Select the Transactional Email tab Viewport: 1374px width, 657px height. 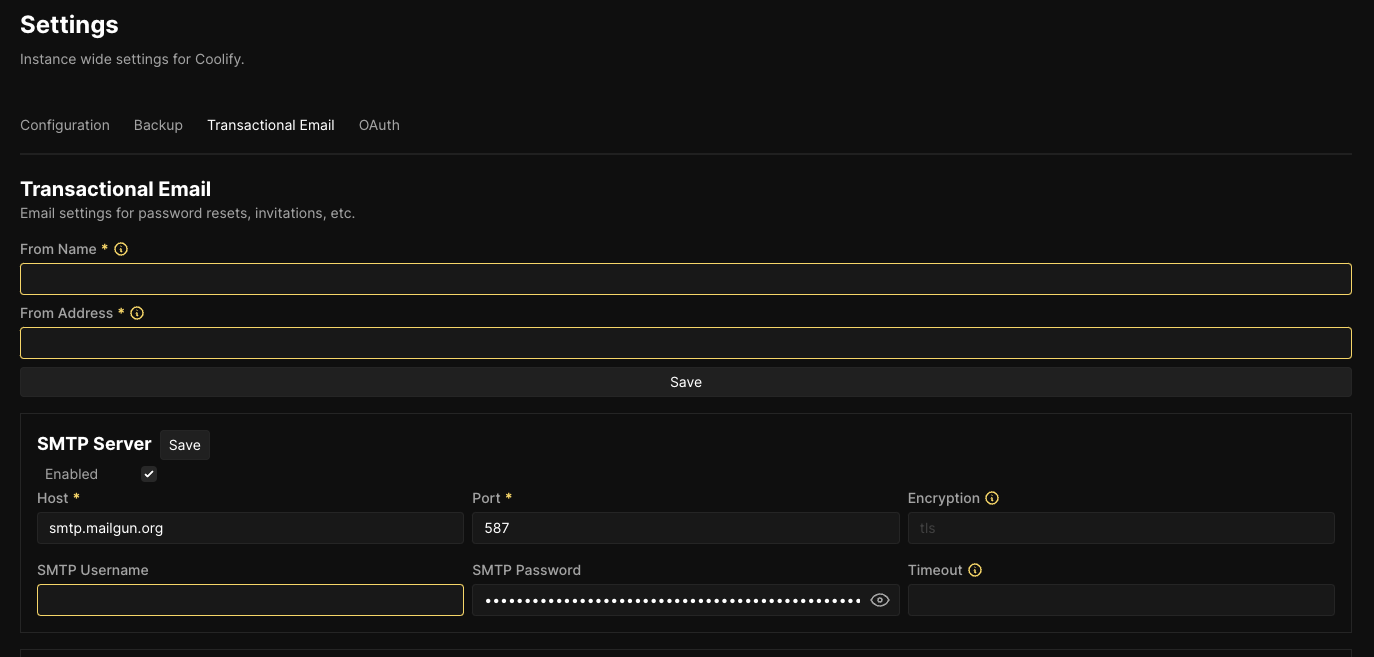coord(270,125)
